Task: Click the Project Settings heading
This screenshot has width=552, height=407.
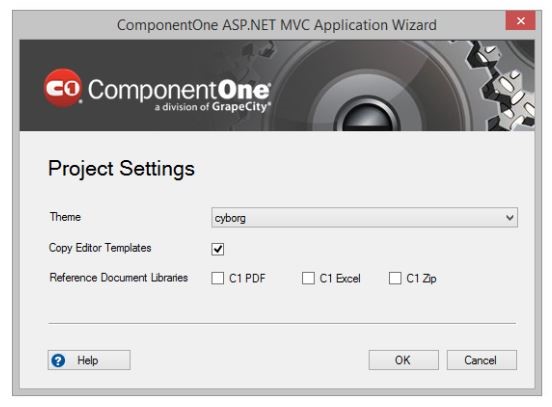Action: click(121, 169)
